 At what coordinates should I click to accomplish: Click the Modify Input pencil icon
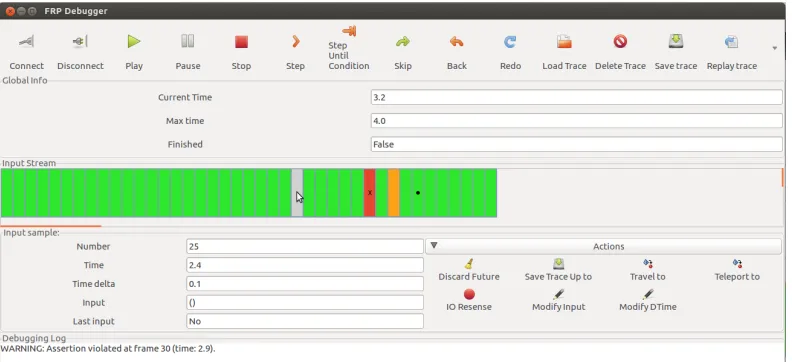click(x=558, y=294)
